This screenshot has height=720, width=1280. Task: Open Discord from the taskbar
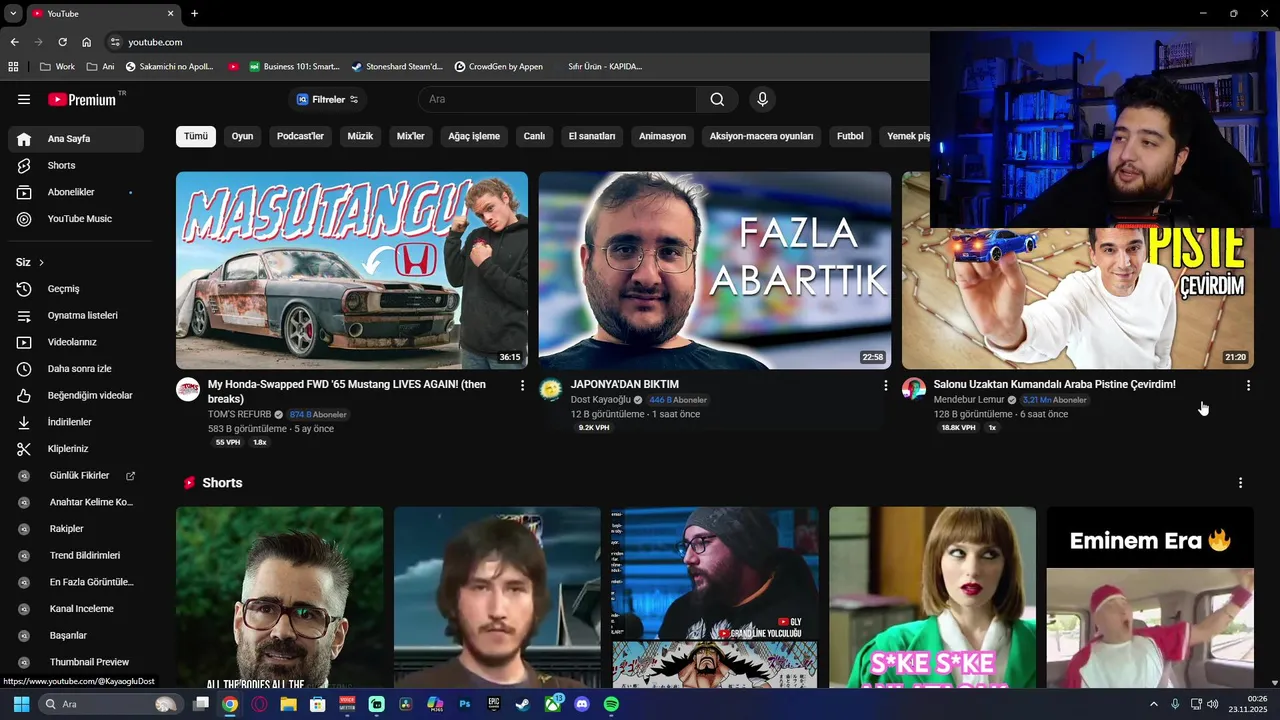coord(582,704)
